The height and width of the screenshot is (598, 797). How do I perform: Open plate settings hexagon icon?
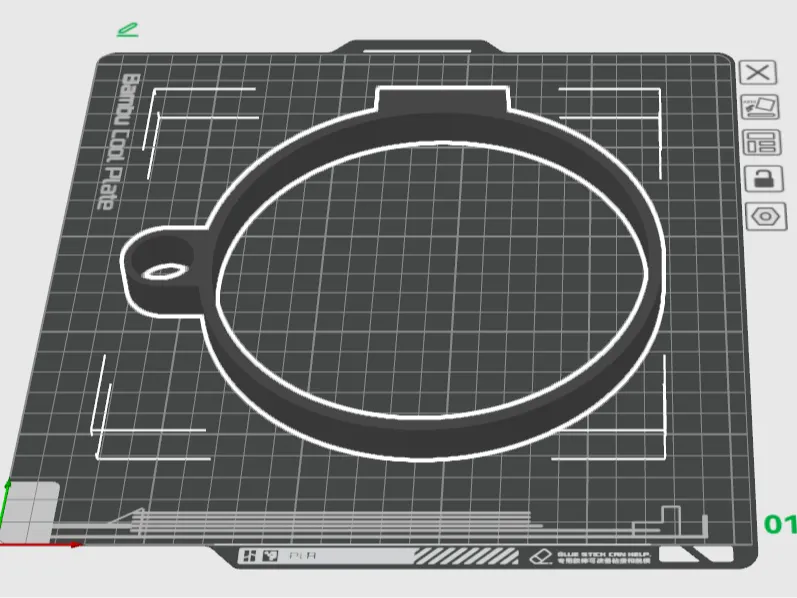point(765,217)
